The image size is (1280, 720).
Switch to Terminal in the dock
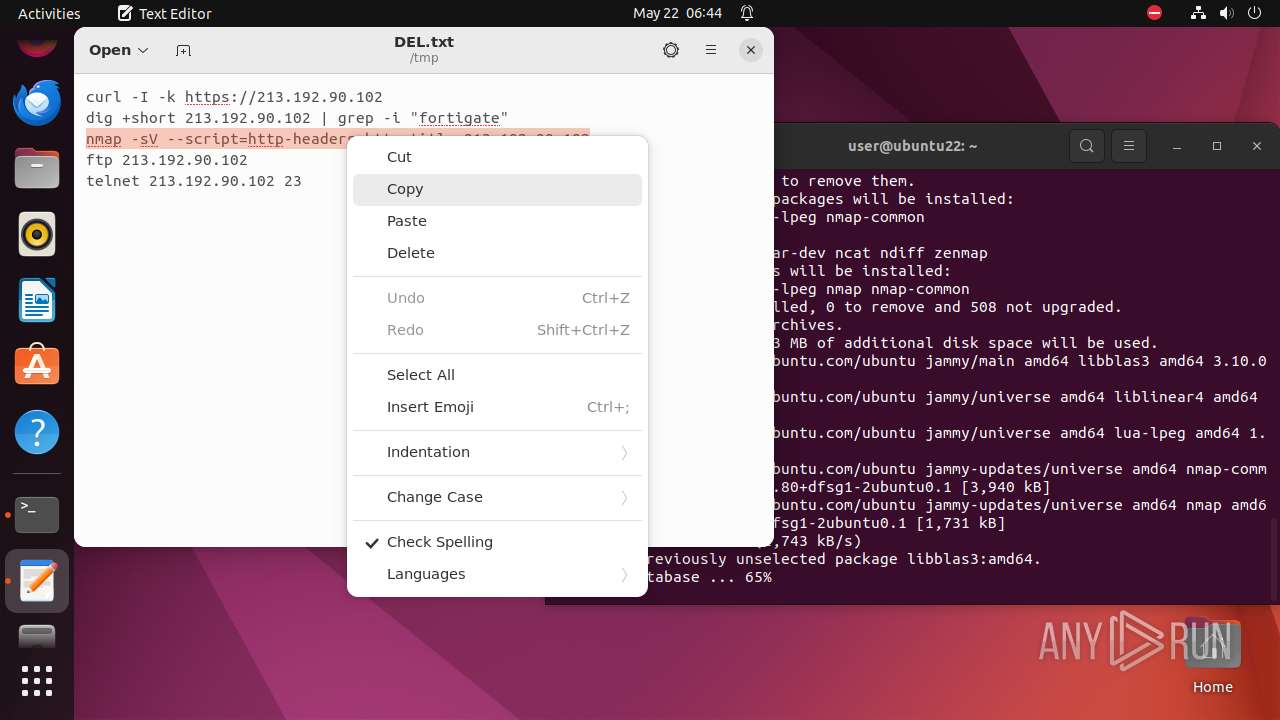click(x=37, y=514)
